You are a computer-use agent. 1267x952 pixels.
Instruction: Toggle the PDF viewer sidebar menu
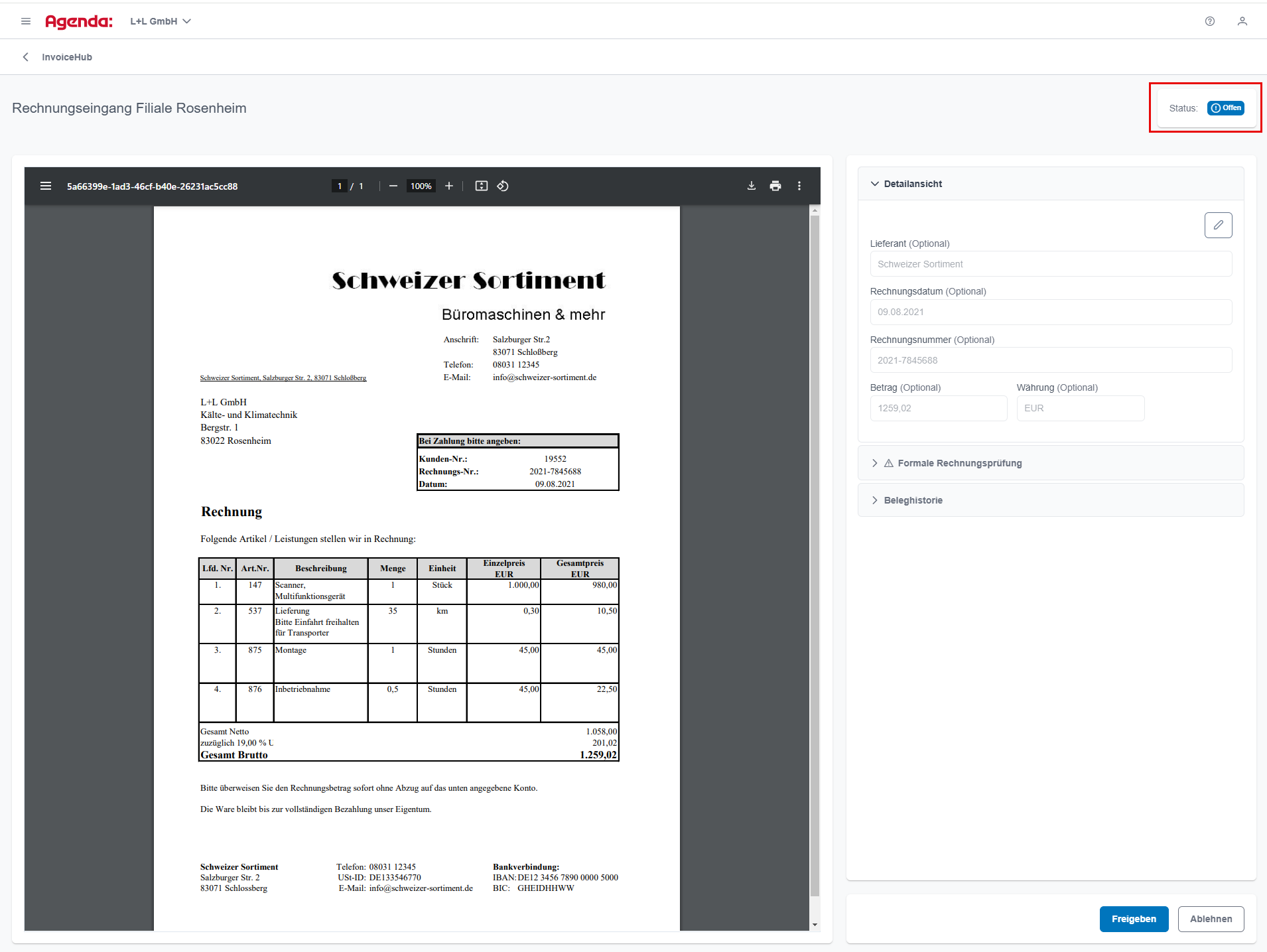click(46, 186)
